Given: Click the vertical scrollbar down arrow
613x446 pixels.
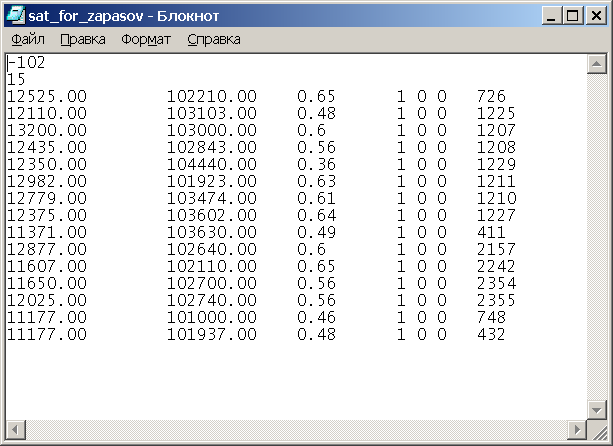Looking at the screenshot, I should 597,410.
